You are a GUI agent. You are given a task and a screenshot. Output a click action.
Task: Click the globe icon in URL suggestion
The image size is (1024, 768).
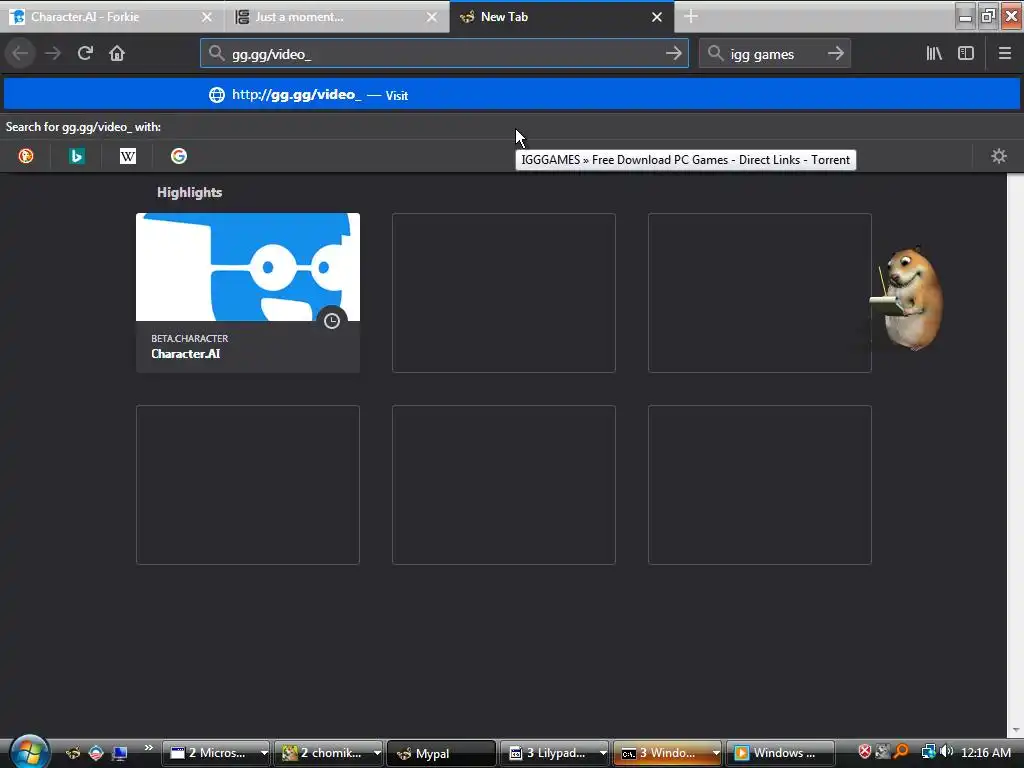coord(217,95)
